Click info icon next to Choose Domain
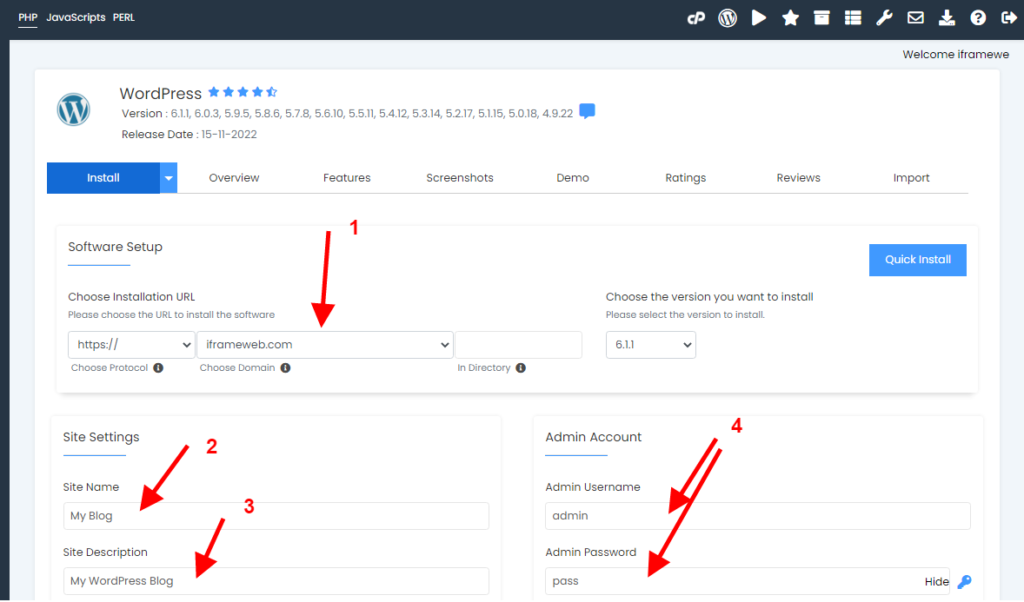1024x602 pixels. (285, 368)
